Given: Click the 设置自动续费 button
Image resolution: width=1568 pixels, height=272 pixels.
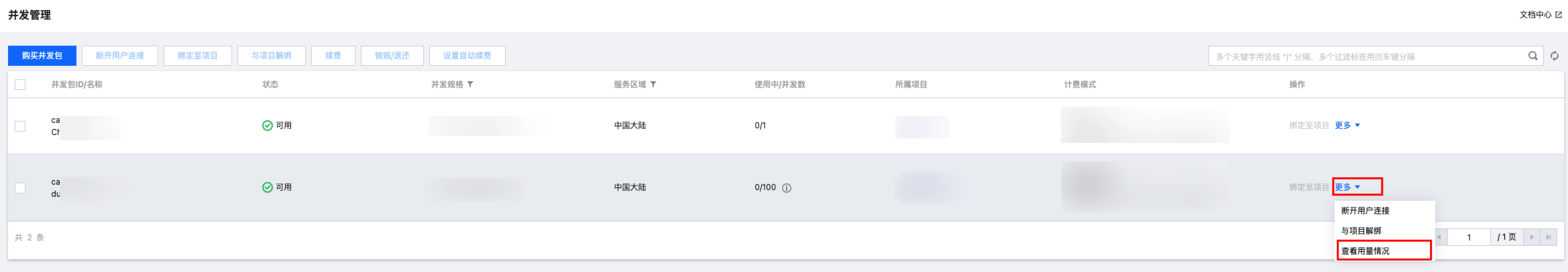Looking at the screenshot, I should click(x=467, y=56).
